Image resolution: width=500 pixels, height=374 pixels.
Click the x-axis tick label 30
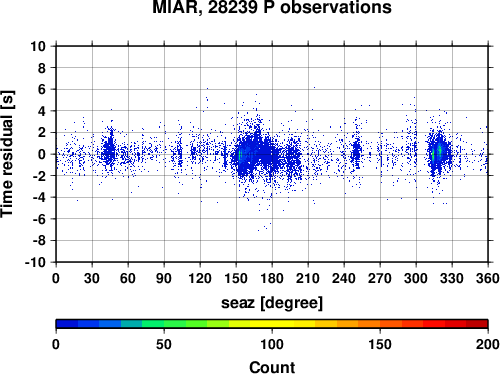coord(92,278)
